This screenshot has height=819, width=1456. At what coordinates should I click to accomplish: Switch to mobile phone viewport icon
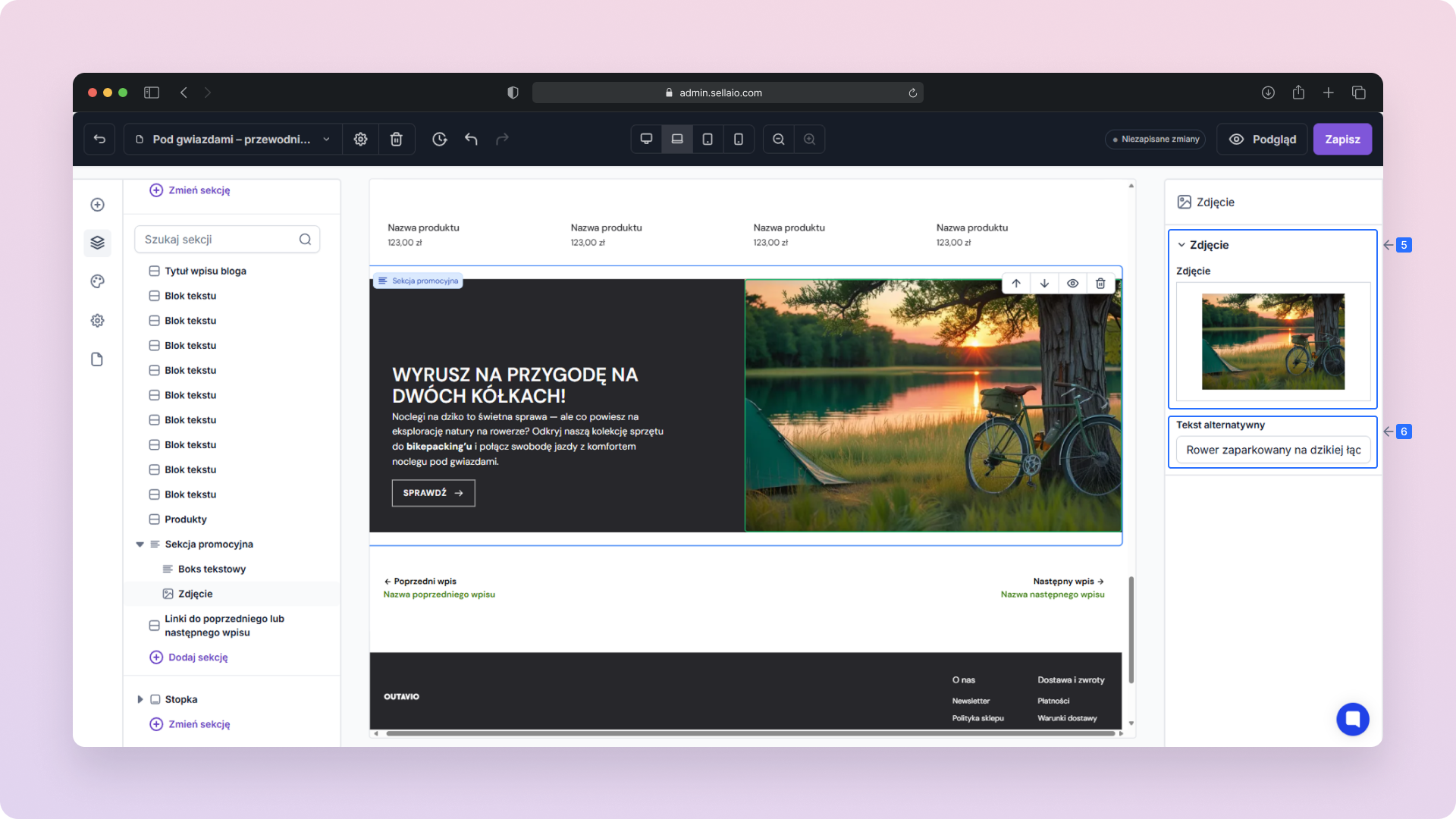(738, 139)
